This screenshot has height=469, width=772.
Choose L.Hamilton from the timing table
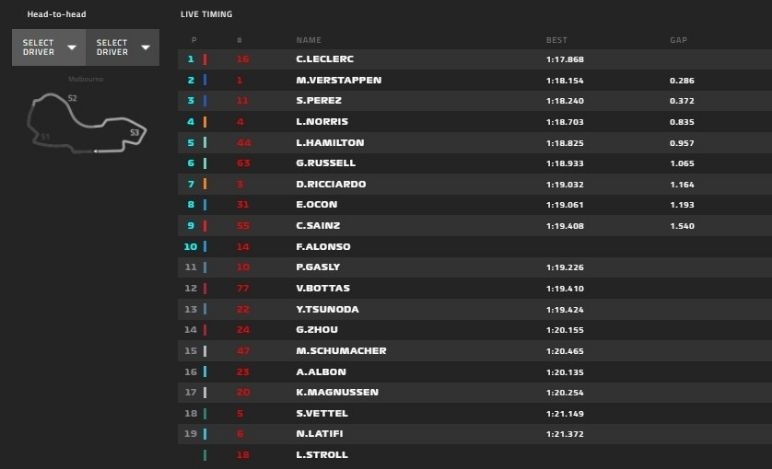[330, 142]
